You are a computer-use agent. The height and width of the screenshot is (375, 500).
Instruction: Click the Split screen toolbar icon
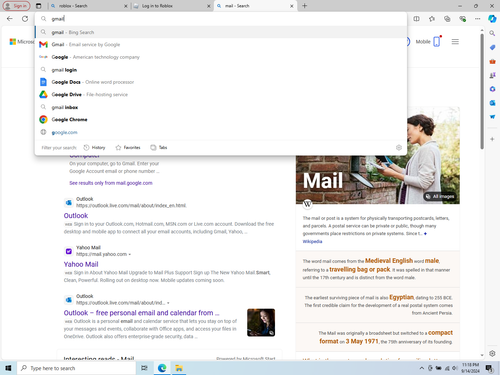pyautogui.click(x=416, y=19)
